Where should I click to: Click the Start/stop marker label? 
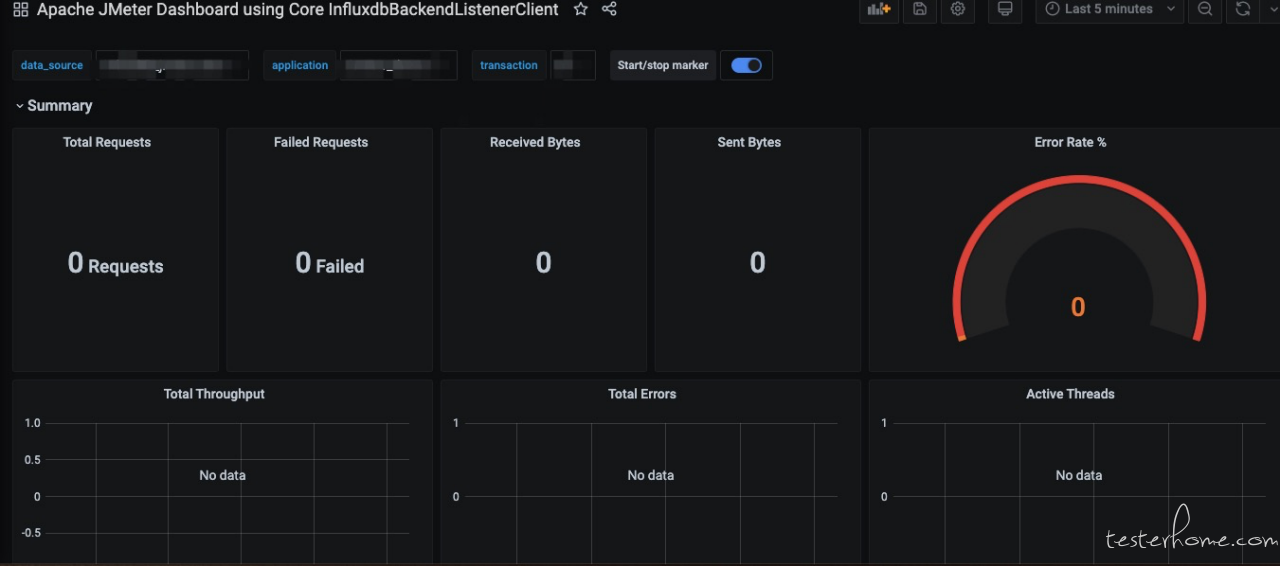pyautogui.click(x=663, y=65)
